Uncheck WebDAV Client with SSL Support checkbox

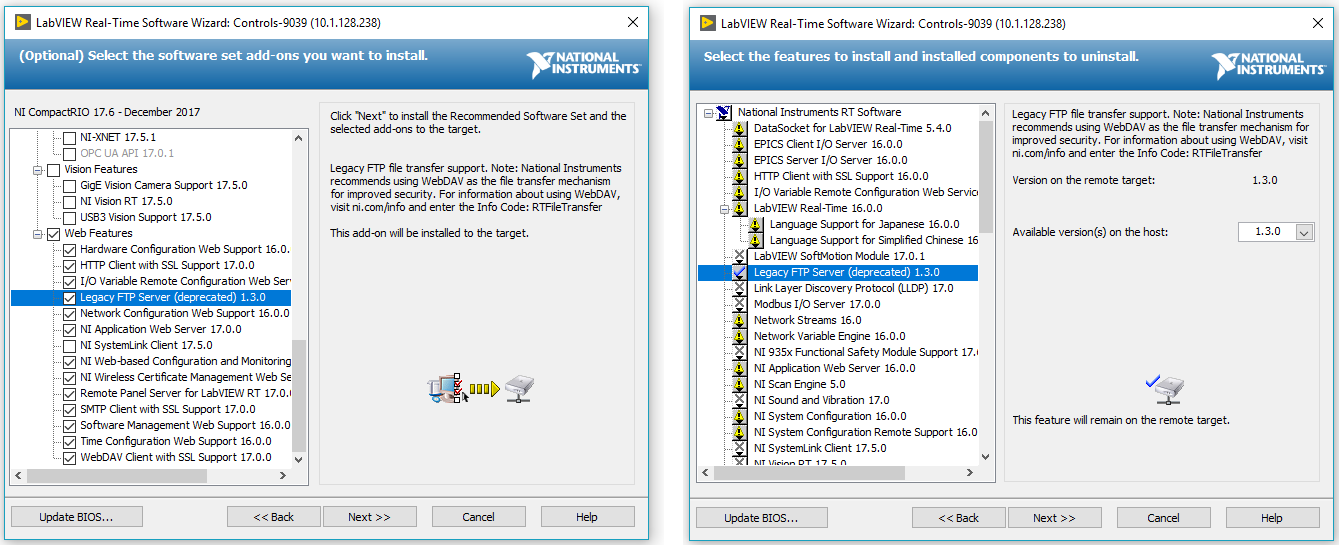(x=69, y=457)
